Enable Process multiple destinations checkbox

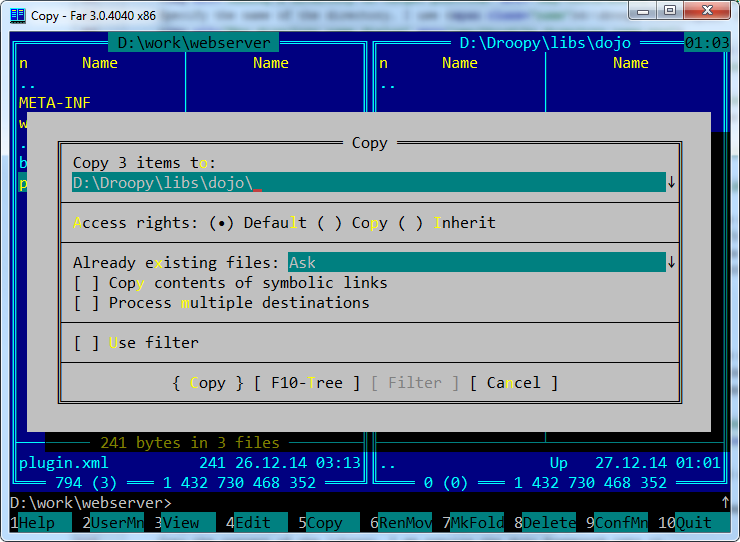click(x=221, y=303)
